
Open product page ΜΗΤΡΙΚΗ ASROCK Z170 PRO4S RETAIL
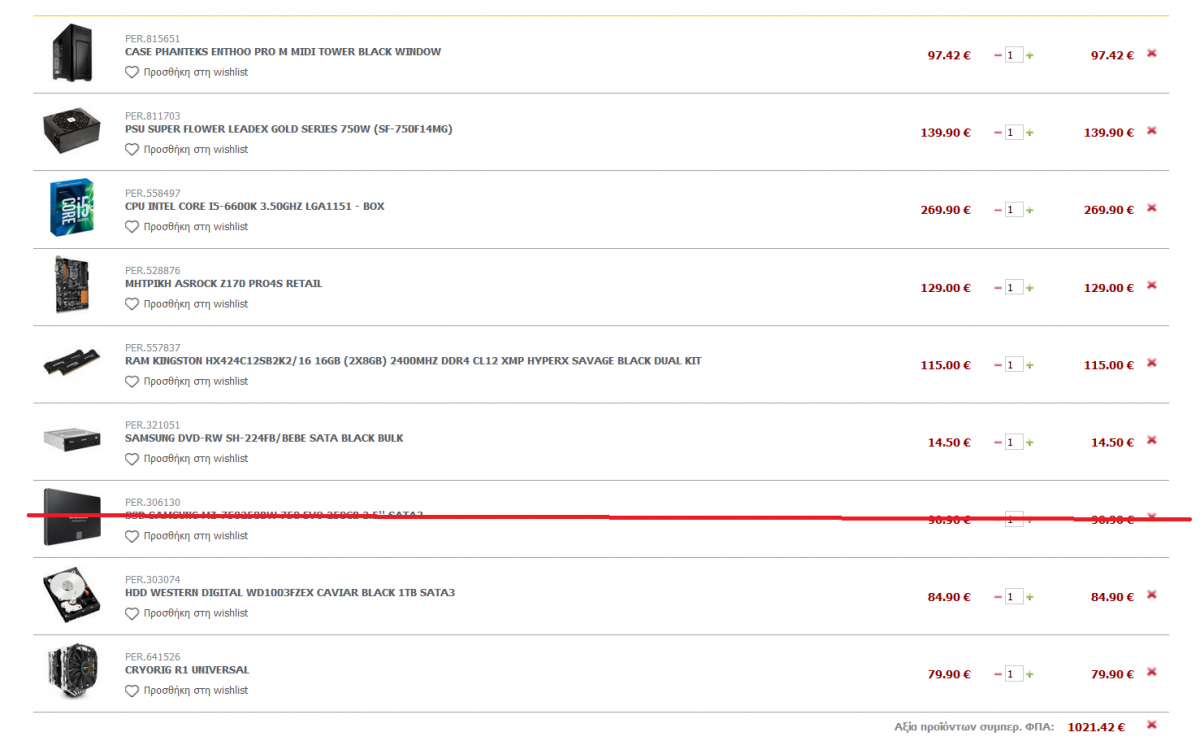pyautogui.click(x=224, y=283)
